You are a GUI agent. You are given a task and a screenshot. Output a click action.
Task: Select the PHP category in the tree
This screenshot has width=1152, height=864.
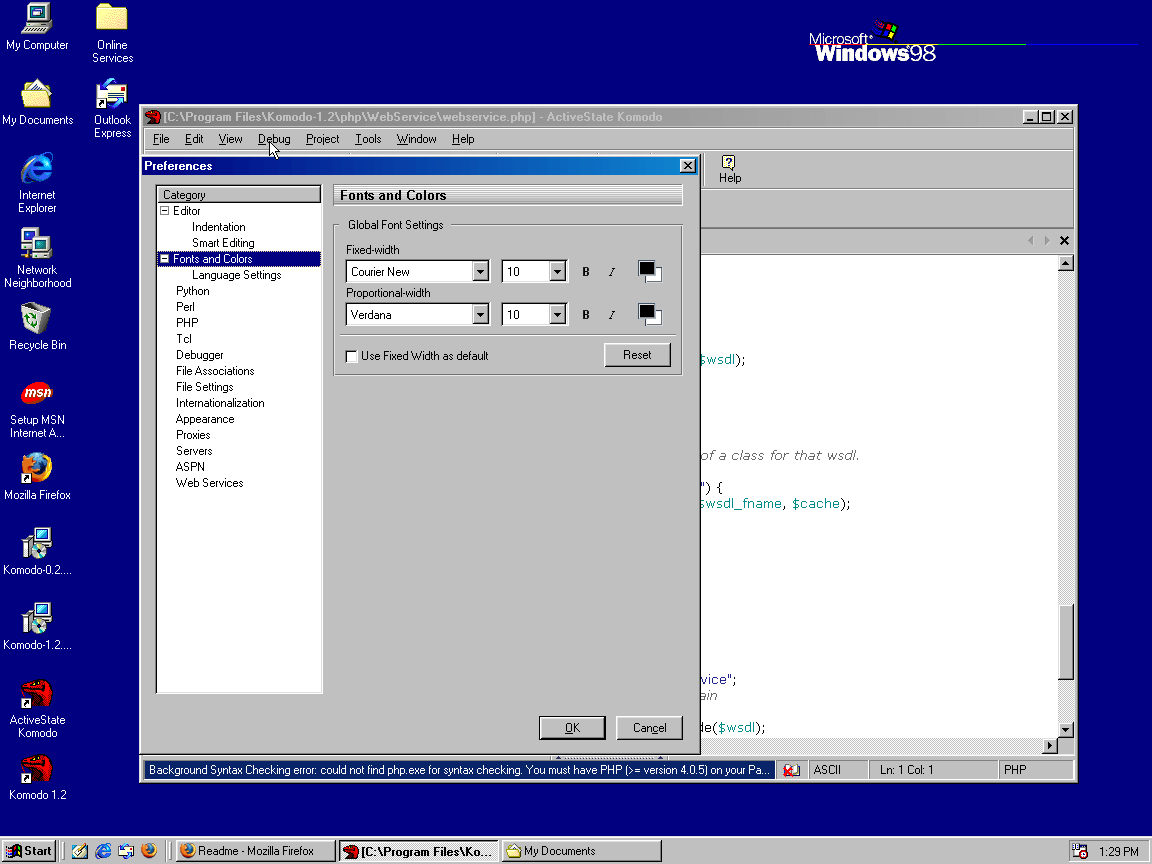tap(187, 323)
